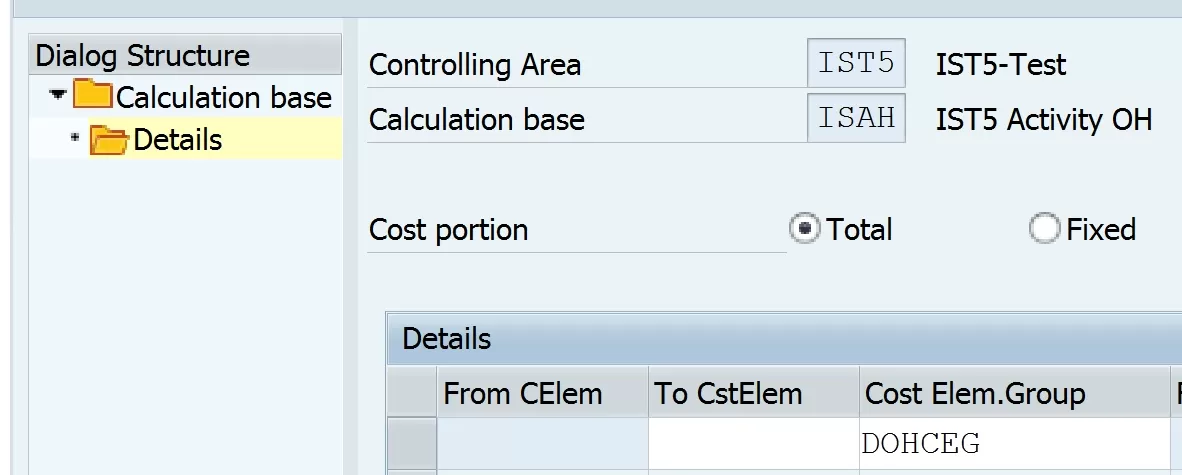This screenshot has height=475, width=1182.
Task: Click the Cost Elem.Group column header
Action: (x=1015, y=393)
